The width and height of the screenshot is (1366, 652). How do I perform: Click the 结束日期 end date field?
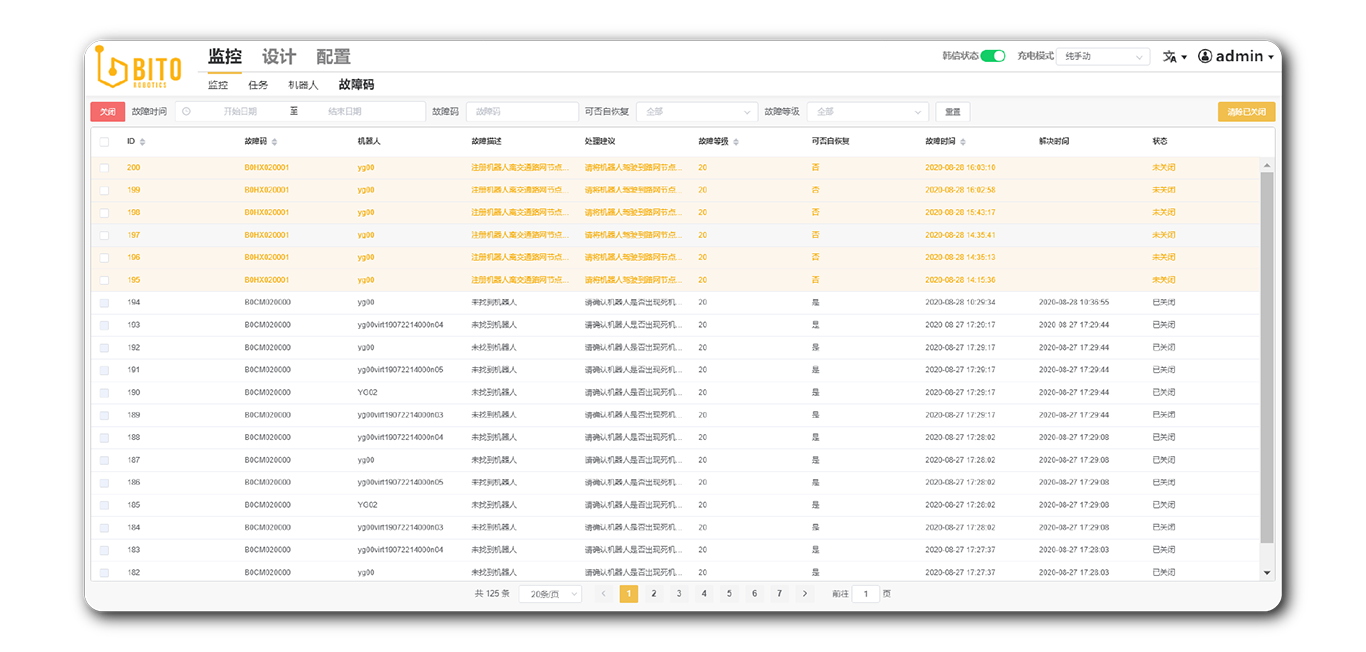click(345, 112)
